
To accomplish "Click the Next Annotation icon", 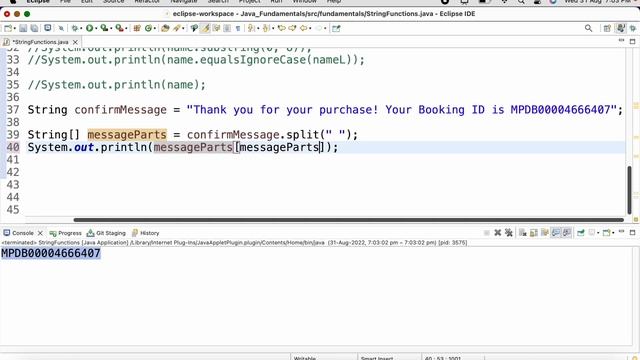I will (251, 28).
